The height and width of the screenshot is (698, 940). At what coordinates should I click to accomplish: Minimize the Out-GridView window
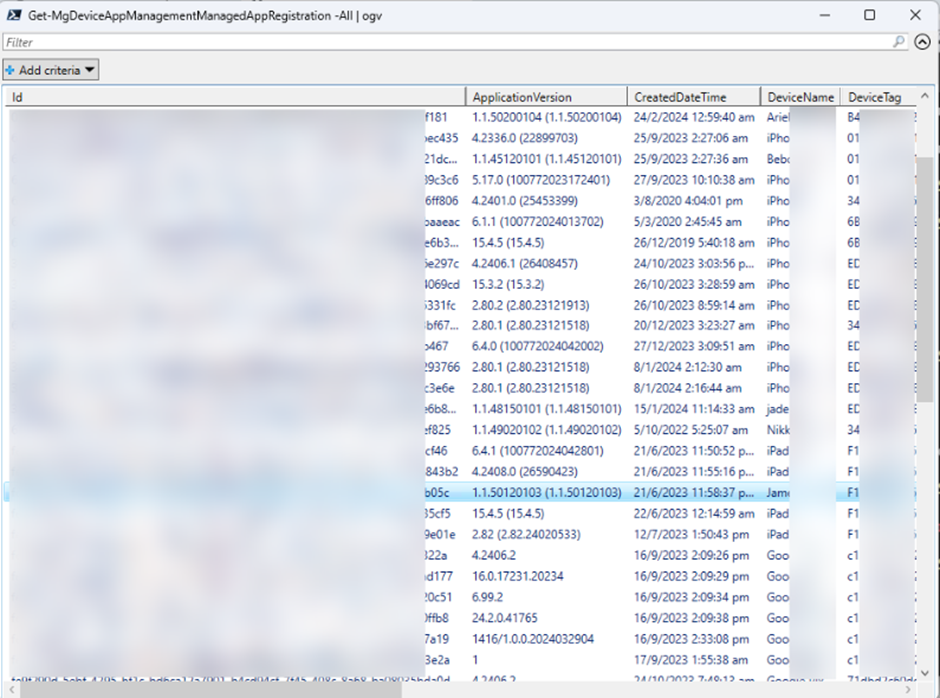pyautogui.click(x=825, y=15)
